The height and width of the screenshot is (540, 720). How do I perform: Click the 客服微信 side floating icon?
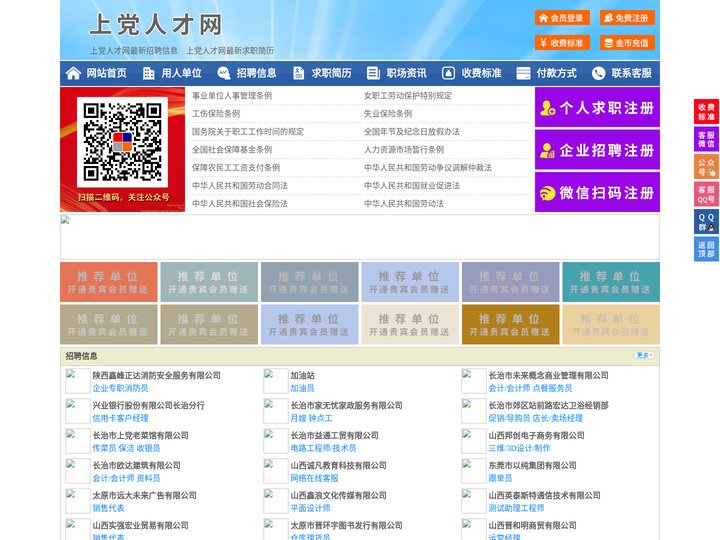tap(706, 139)
